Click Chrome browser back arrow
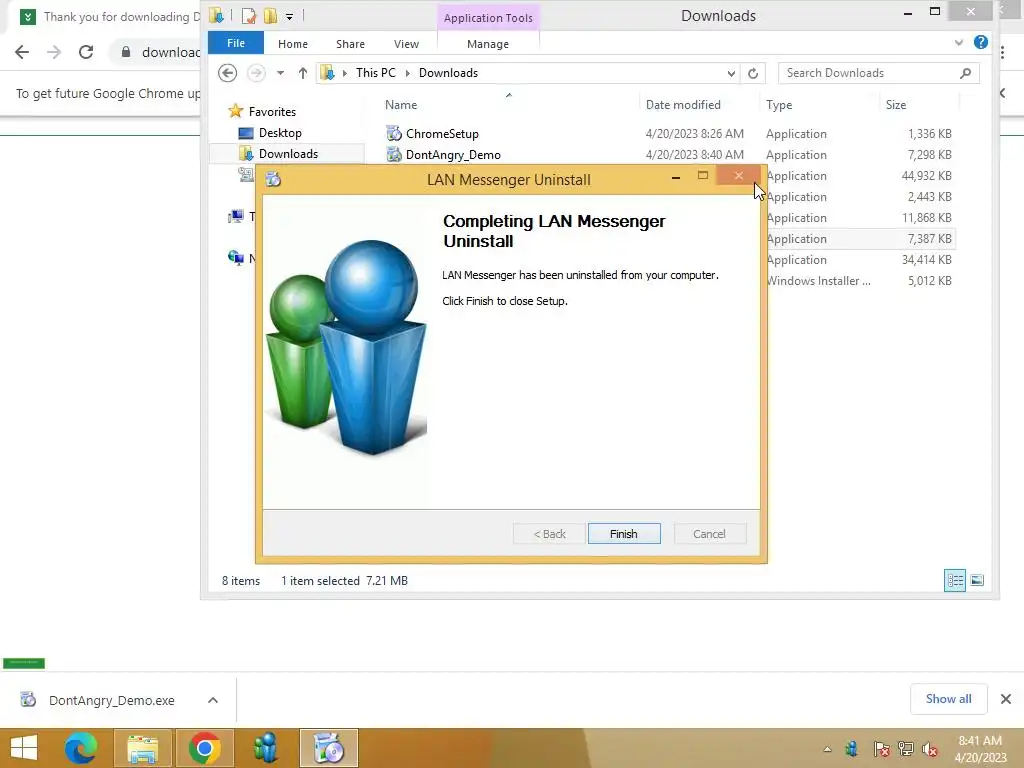The height and width of the screenshot is (768, 1024). [x=22, y=52]
